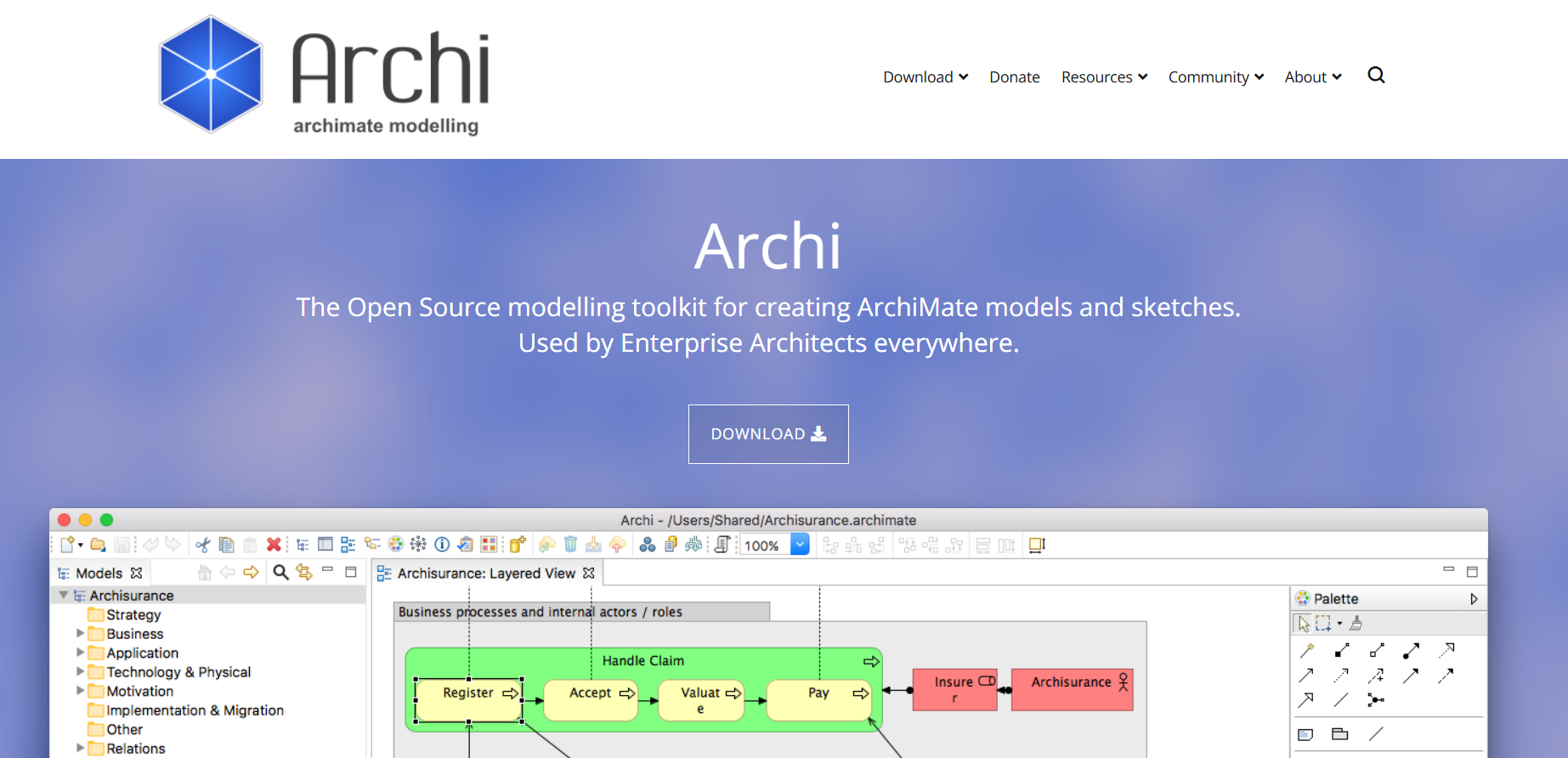Click the trash can toolbar icon
The width and height of the screenshot is (1568, 758).
coord(571,545)
